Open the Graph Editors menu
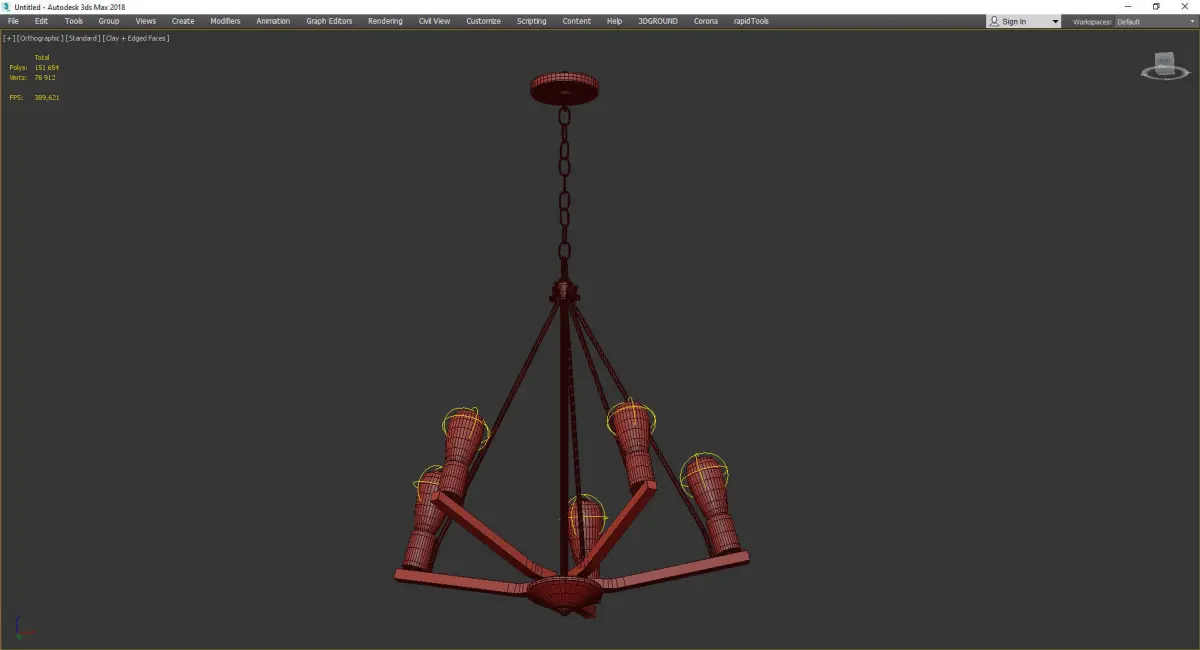 329,21
